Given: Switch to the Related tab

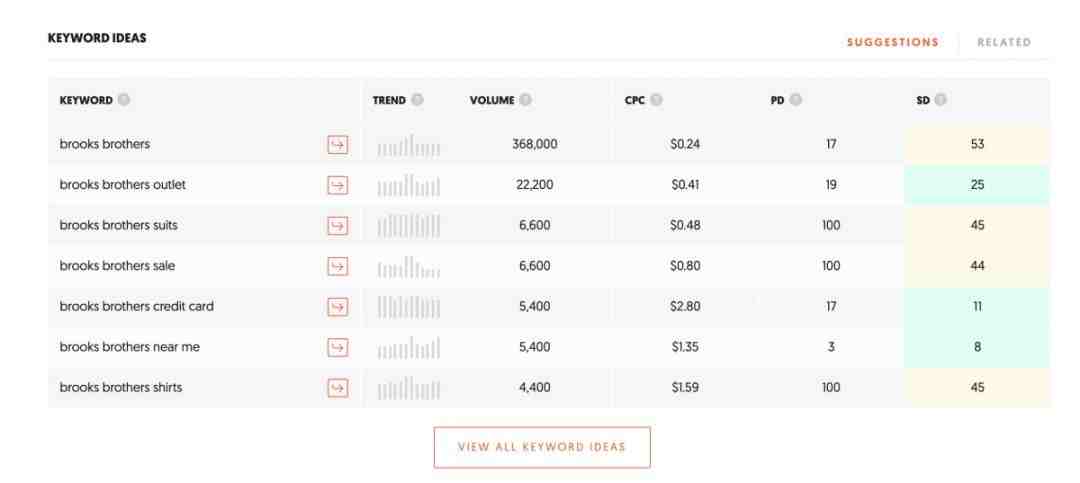Looking at the screenshot, I should (x=1004, y=42).
